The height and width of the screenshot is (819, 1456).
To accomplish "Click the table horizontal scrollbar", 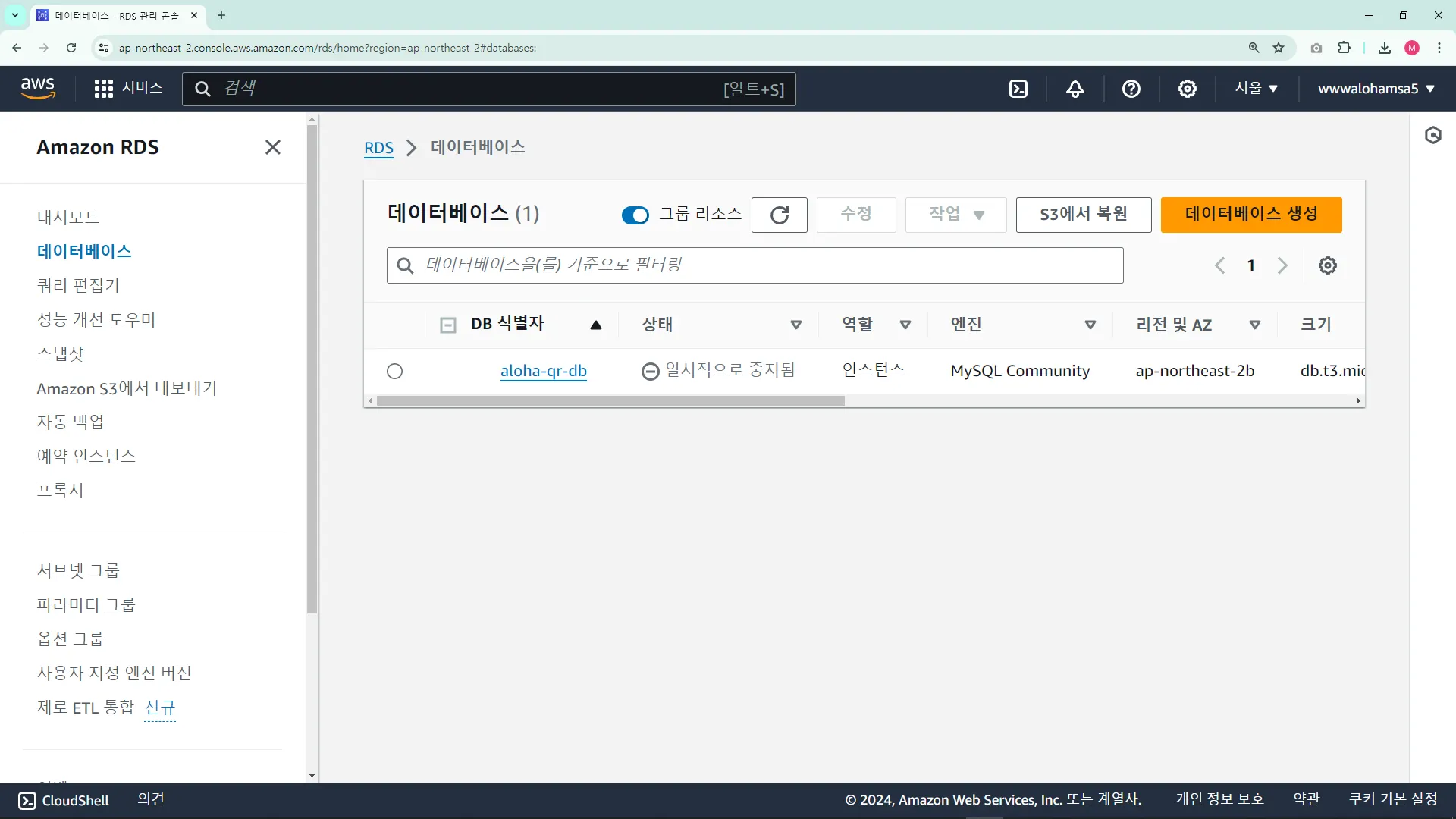I will point(610,400).
